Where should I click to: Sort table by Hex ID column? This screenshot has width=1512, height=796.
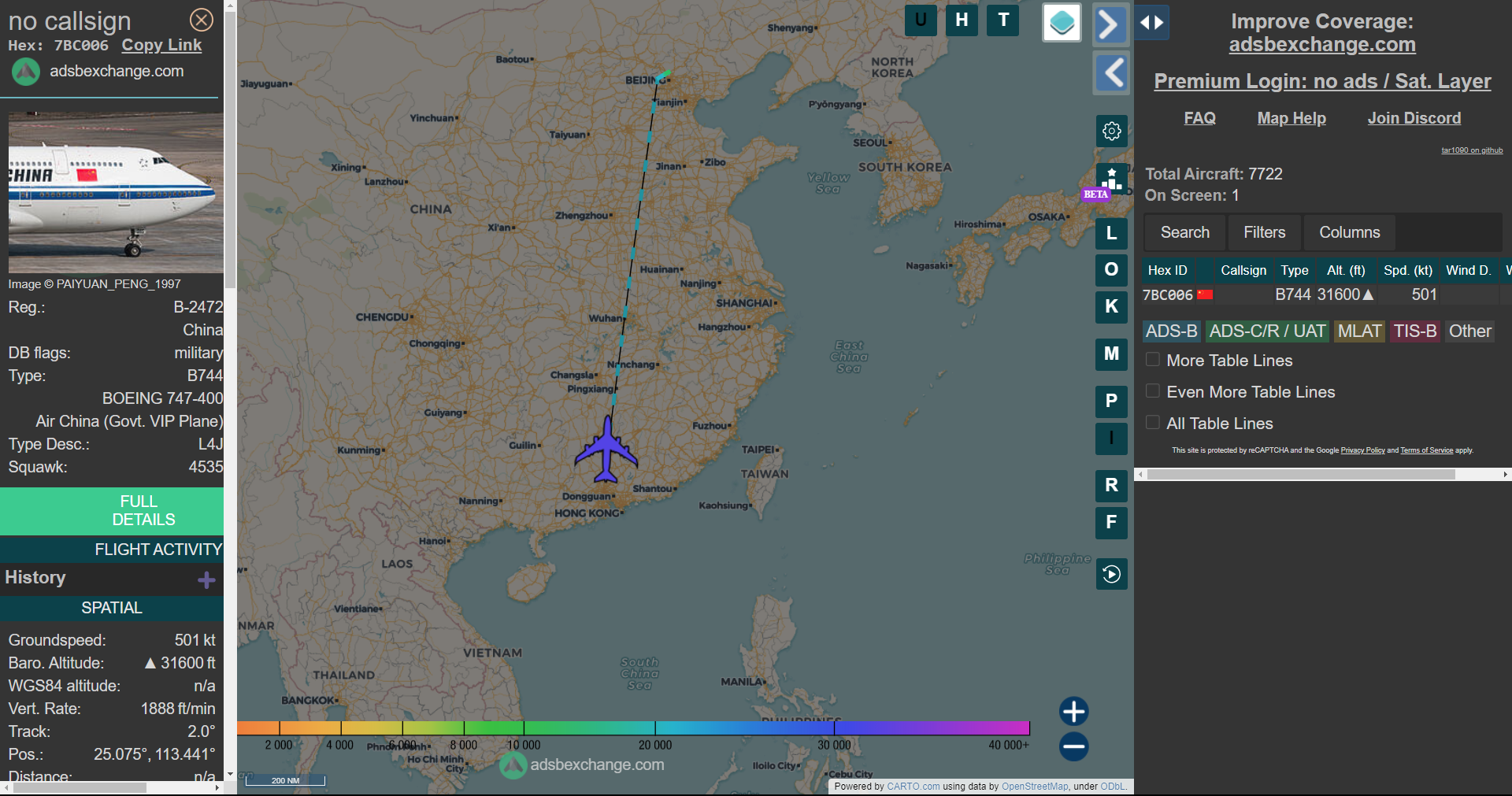[1167, 270]
